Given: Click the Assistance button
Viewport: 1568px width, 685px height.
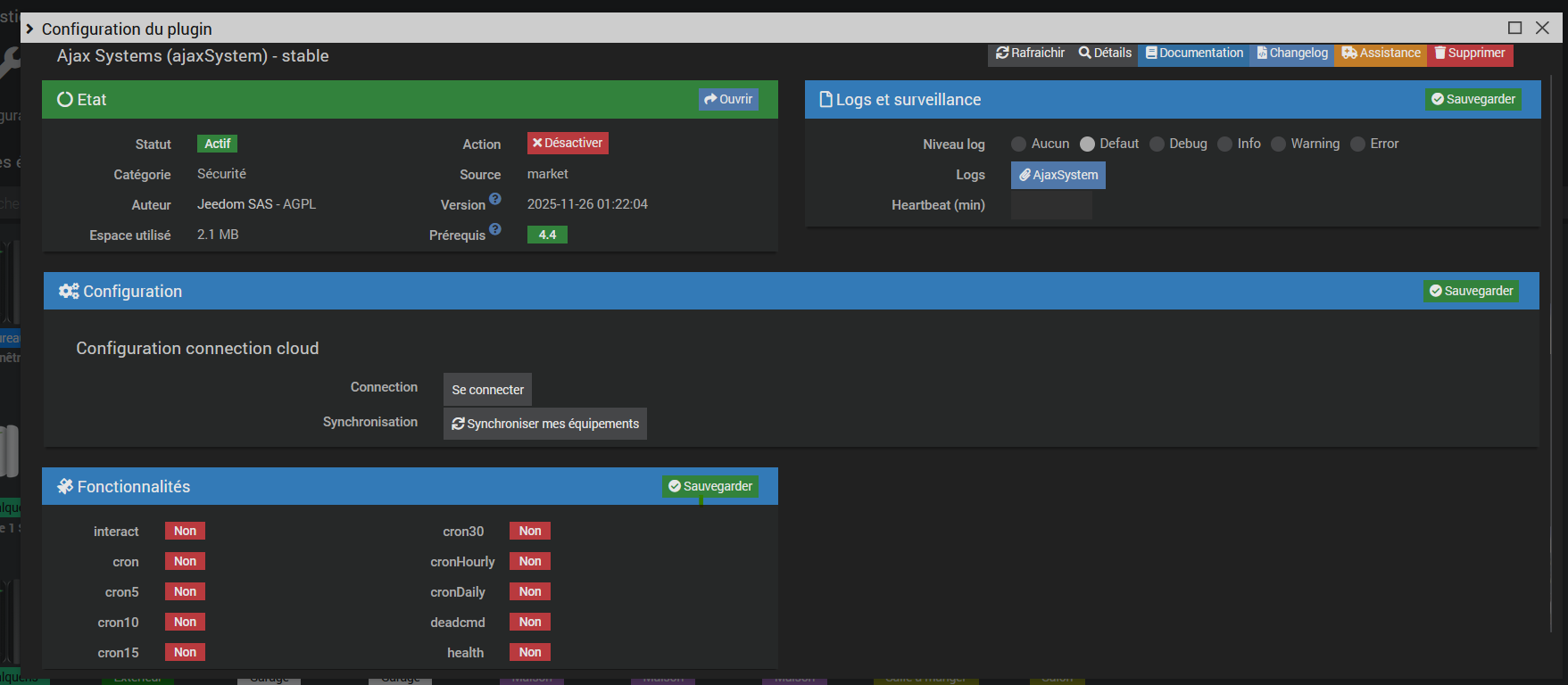Looking at the screenshot, I should pyautogui.click(x=1381, y=54).
